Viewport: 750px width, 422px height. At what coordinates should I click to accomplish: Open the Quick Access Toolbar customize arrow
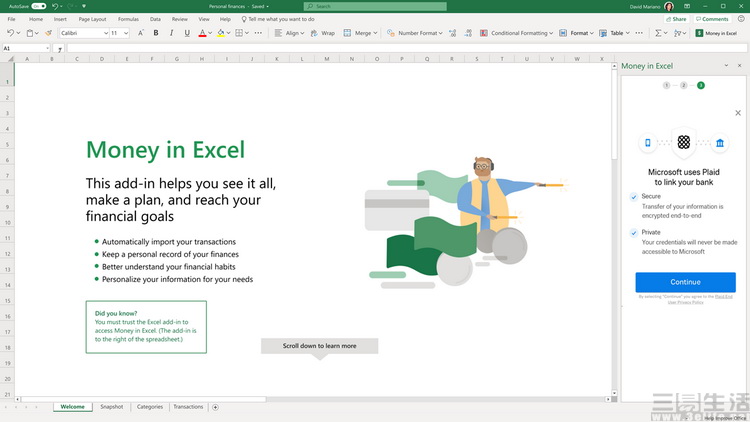84,6
